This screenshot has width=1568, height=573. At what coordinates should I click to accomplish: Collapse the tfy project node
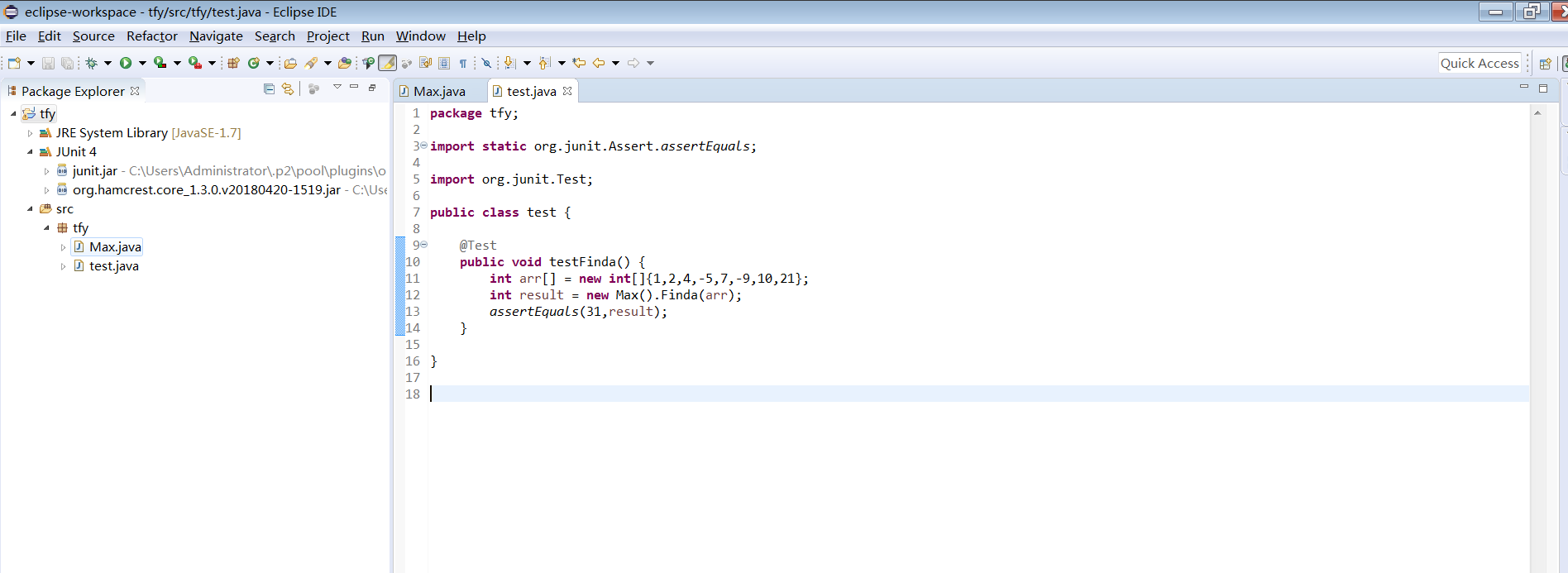pos(13,114)
